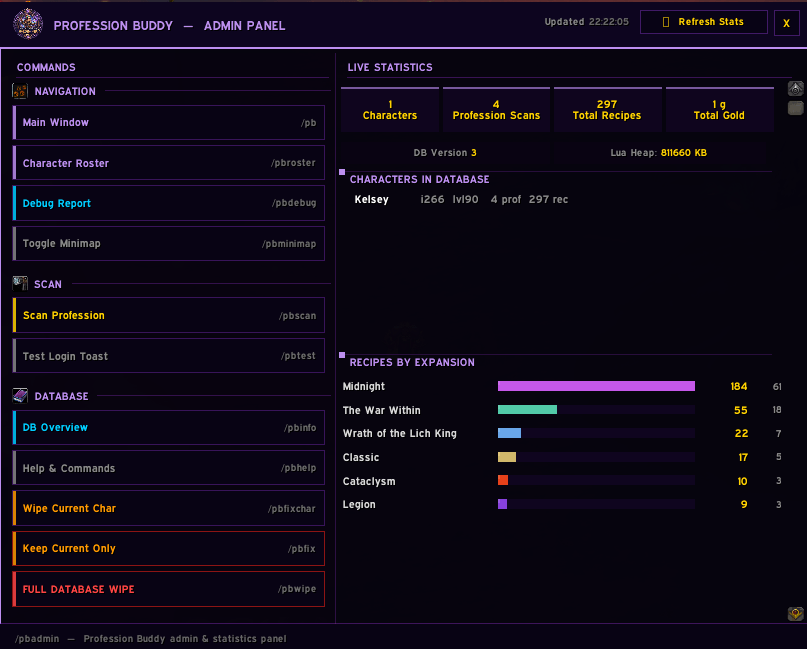Open DB Overview
The width and height of the screenshot is (807, 649).
click(169, 427)
